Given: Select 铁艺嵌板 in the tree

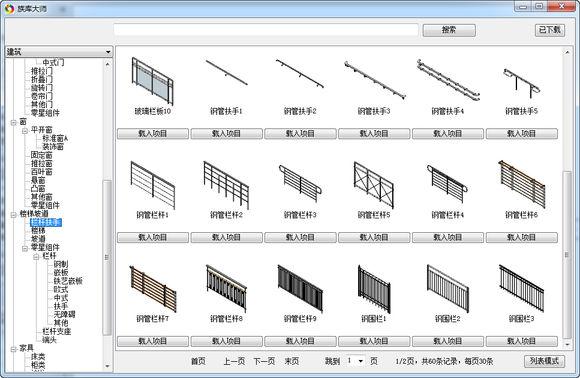Looking at the screenshot, I should coord(68,281).
